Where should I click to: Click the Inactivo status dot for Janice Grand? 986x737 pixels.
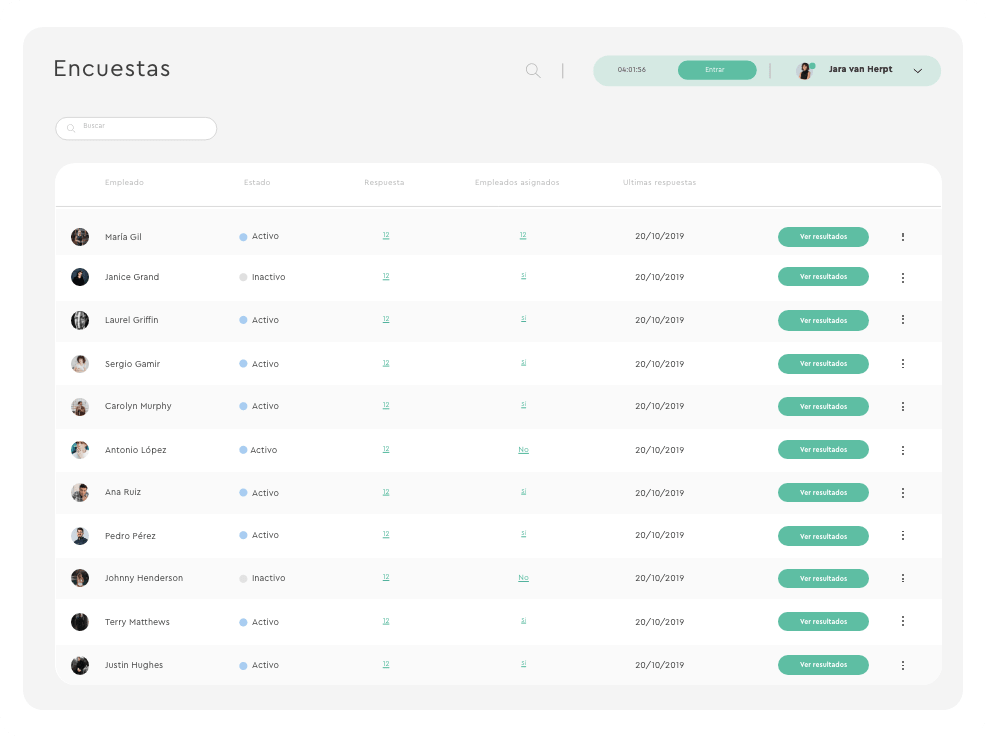243,277
